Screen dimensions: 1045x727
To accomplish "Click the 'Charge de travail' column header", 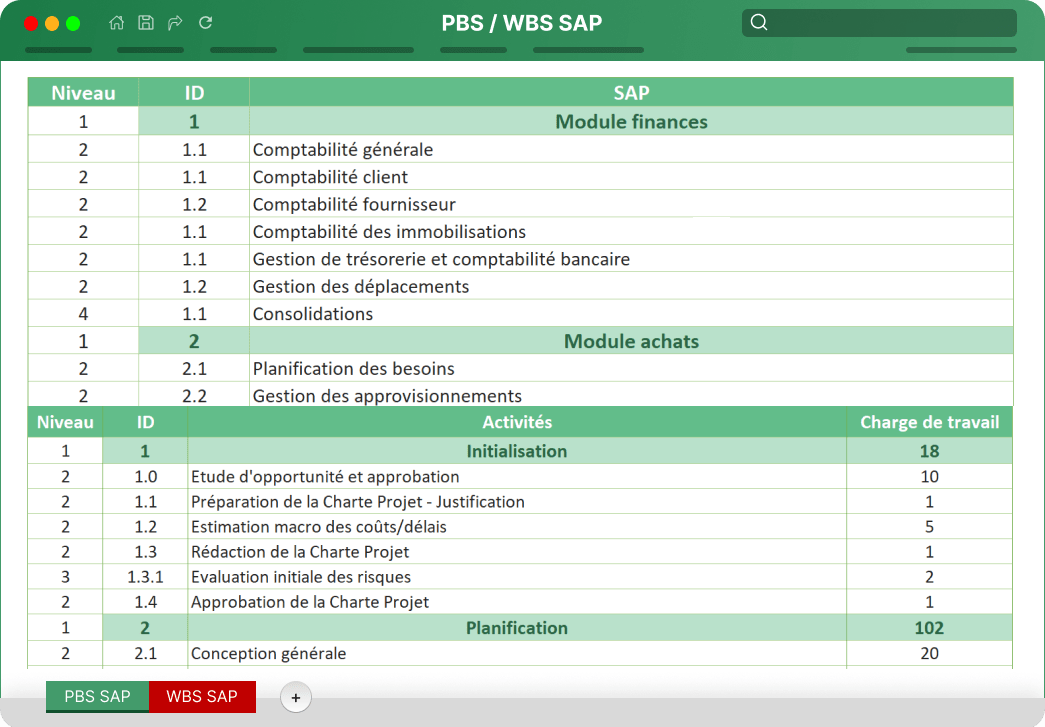I will [x=929, y=422].
